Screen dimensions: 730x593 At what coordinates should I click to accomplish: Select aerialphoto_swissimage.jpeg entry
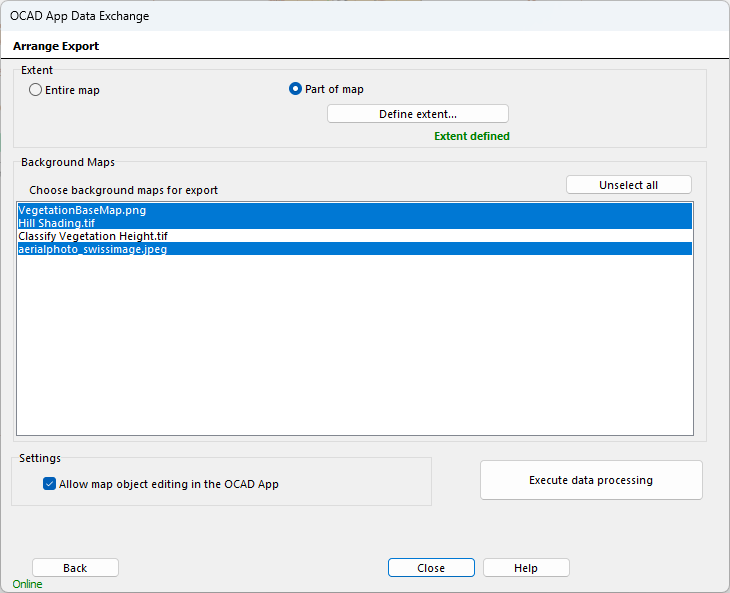(x=355, y=249)
